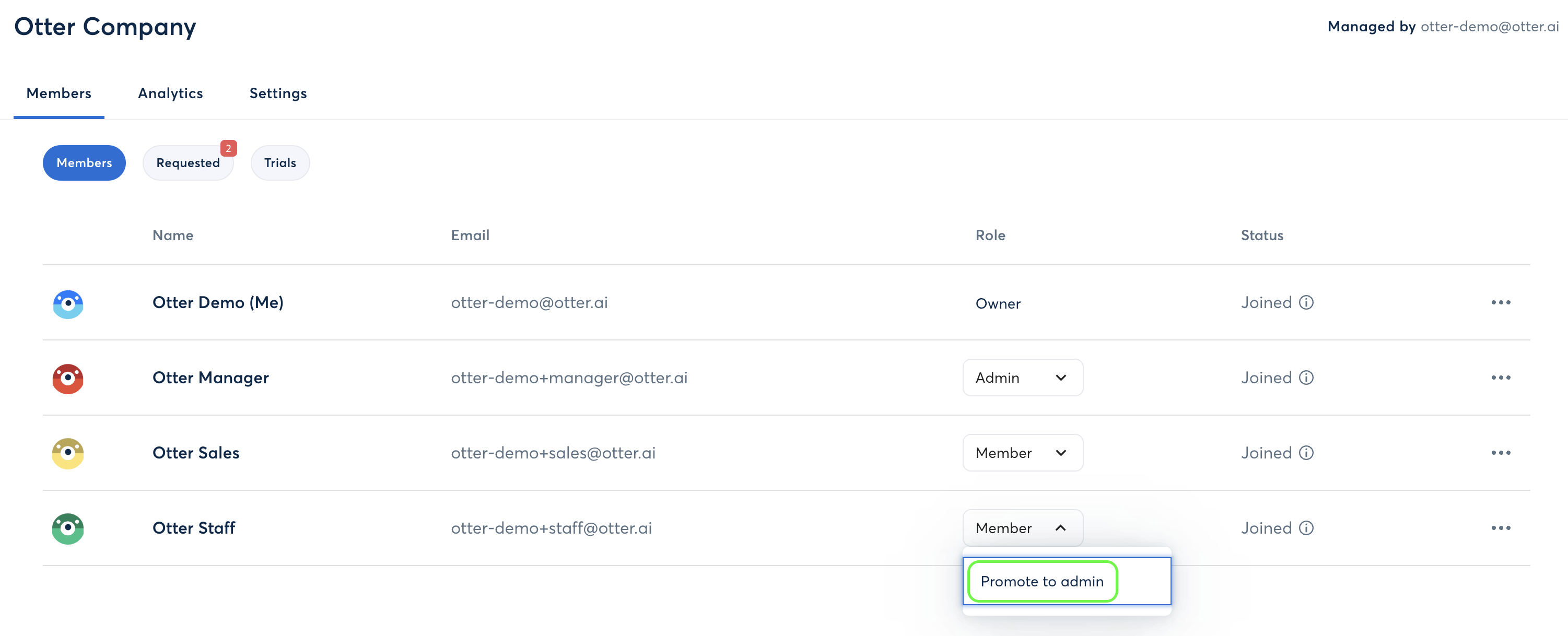Click the name Otter Manager
The width and height of the screenshot is (1568, 636).
(x=210, y=378)
